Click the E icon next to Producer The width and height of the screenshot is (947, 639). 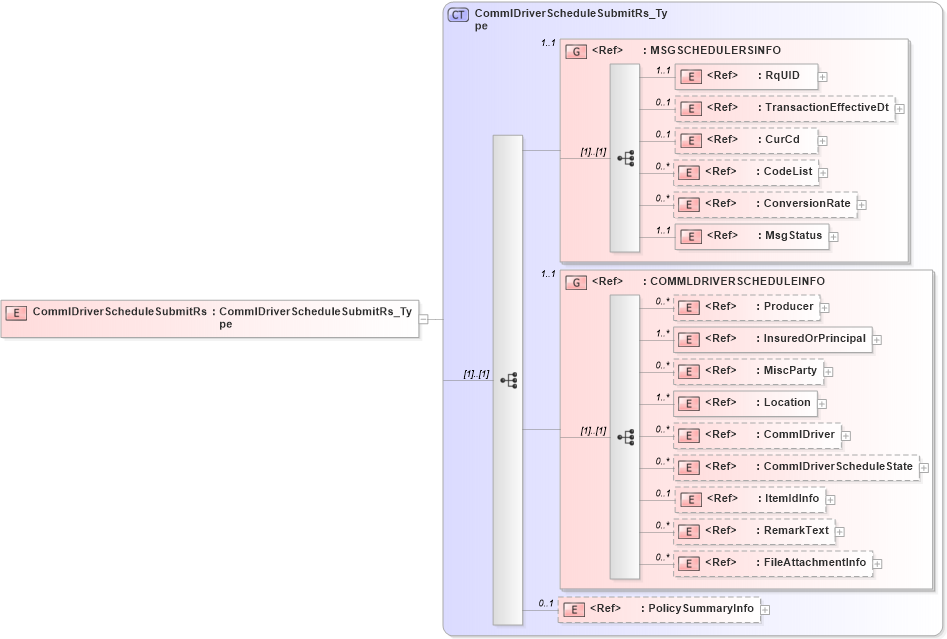(x=688, y=307)
